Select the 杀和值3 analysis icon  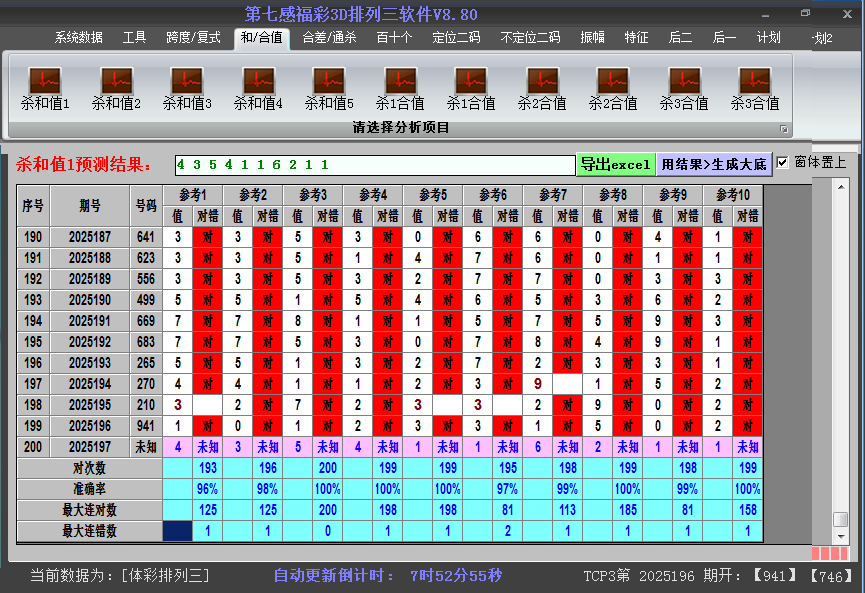(187, 88)
